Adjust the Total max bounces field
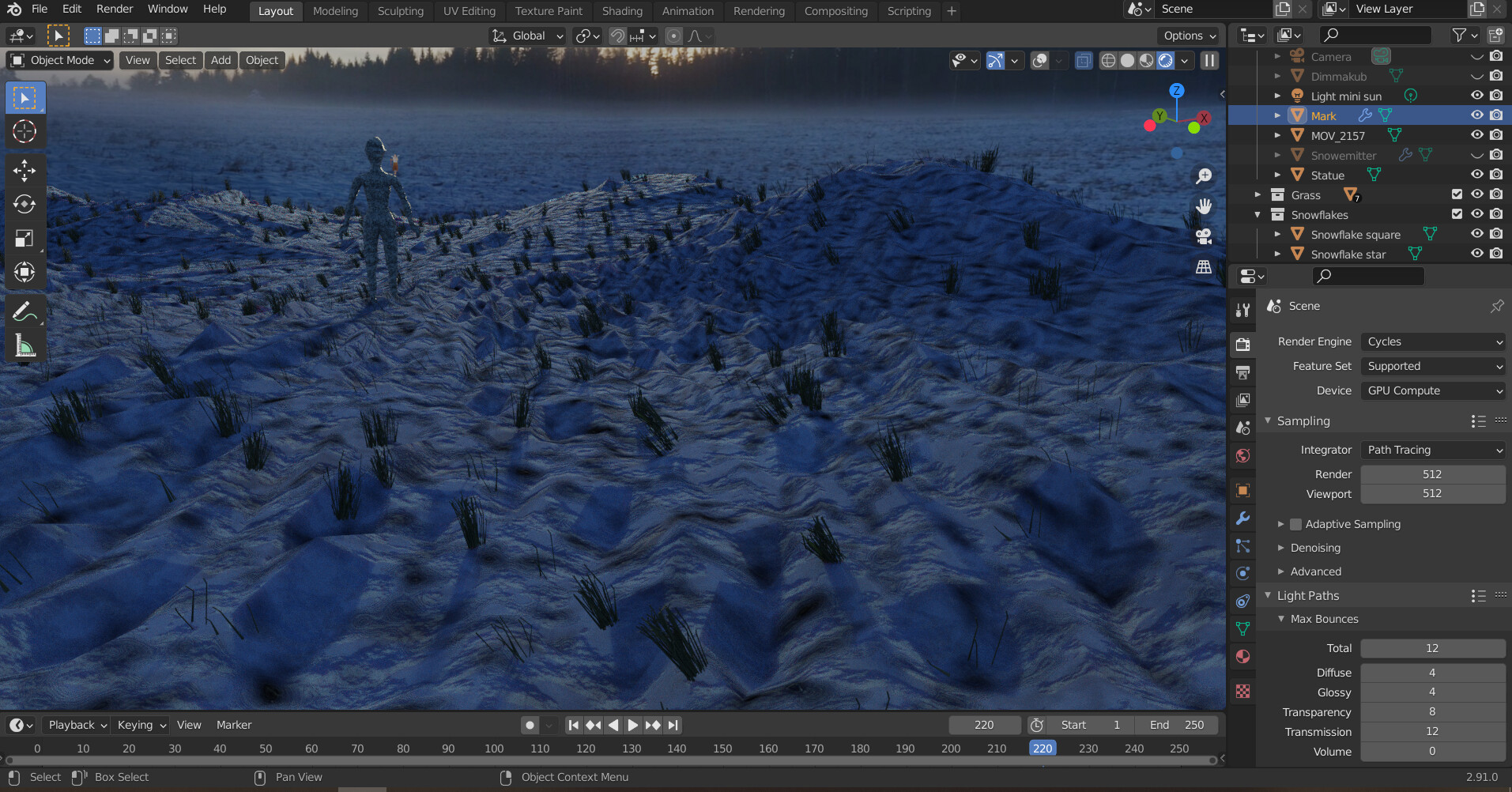Viewport: 1512px width, 792px height. [1433, 648]
